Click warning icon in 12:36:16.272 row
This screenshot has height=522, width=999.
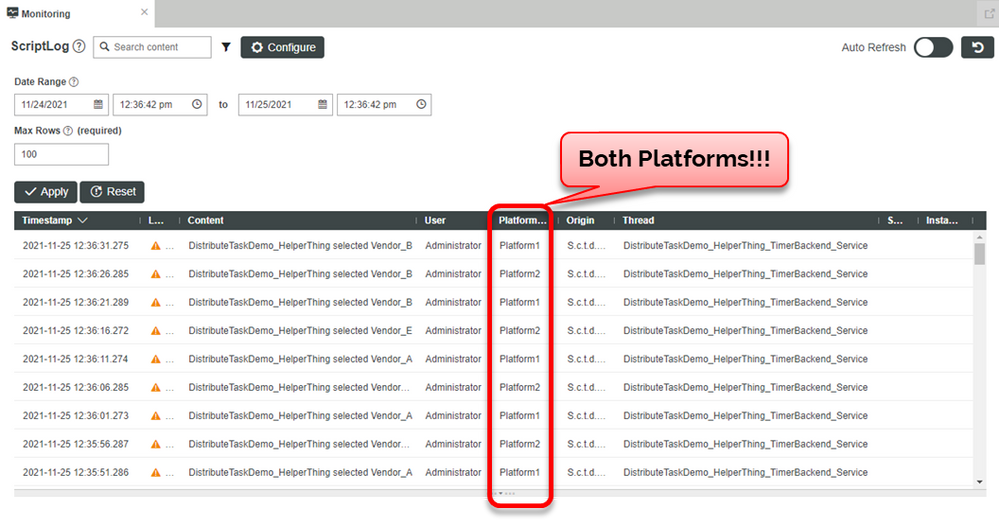click(155, 331)
